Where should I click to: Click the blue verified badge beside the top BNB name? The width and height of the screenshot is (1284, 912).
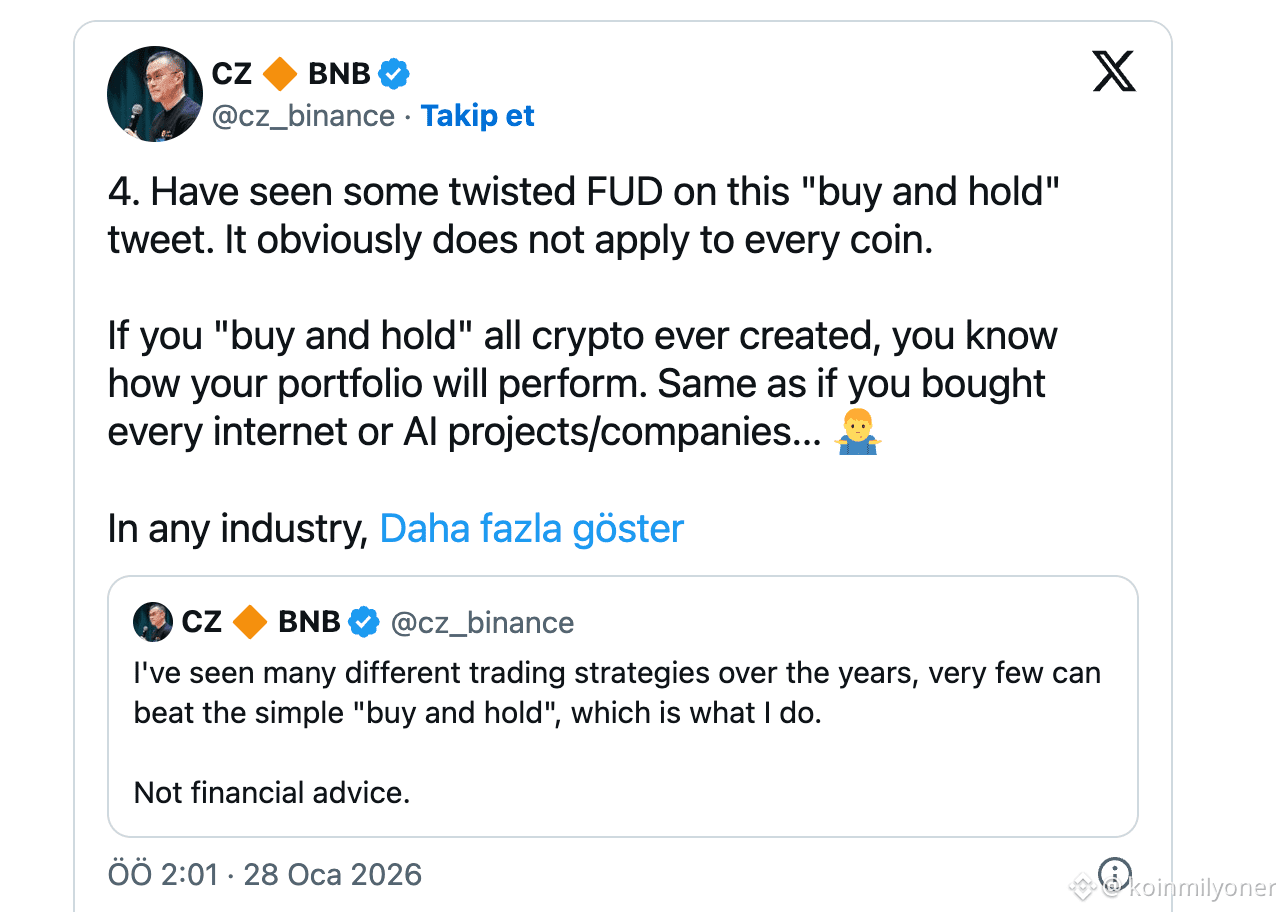[x=392, y=73]
